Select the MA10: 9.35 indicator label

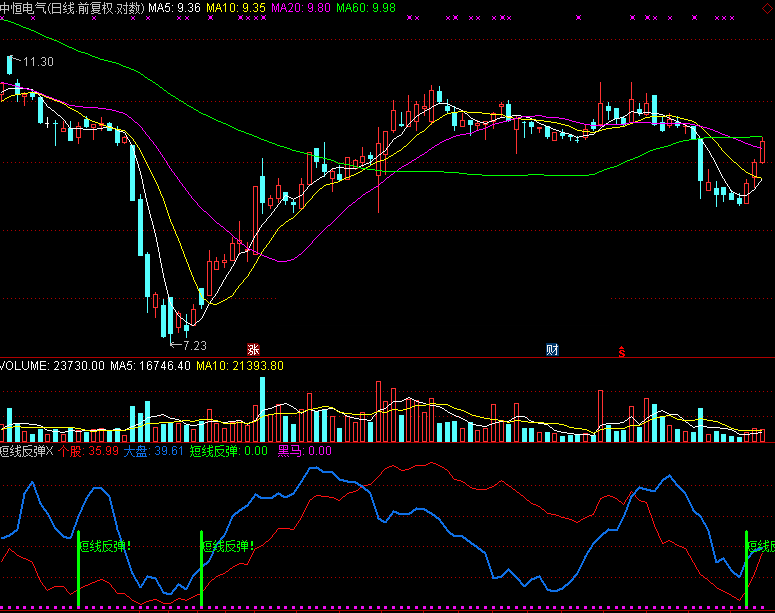(x=236, y=8)
